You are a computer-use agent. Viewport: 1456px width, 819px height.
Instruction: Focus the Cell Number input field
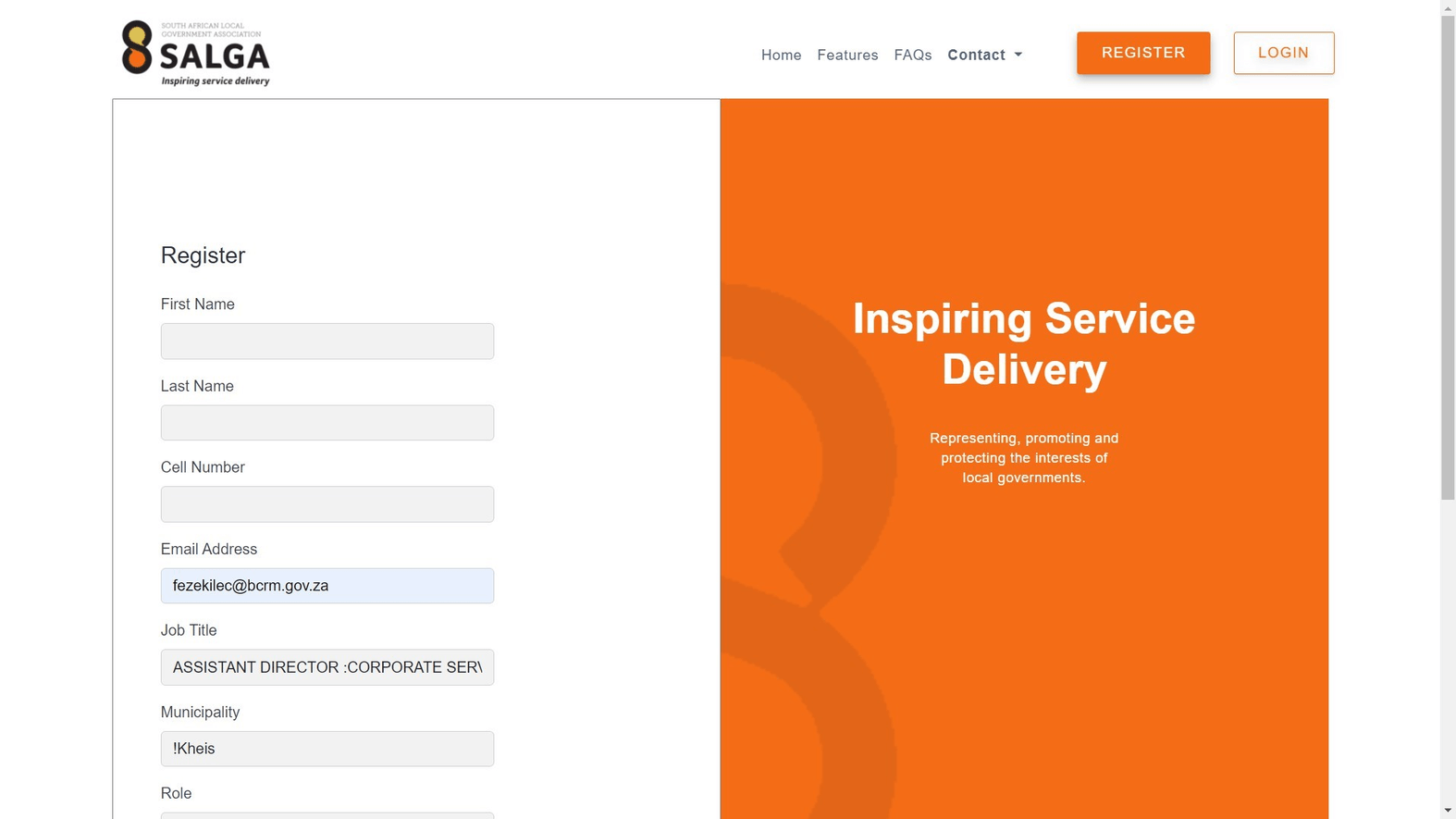[x=327, y=504]
